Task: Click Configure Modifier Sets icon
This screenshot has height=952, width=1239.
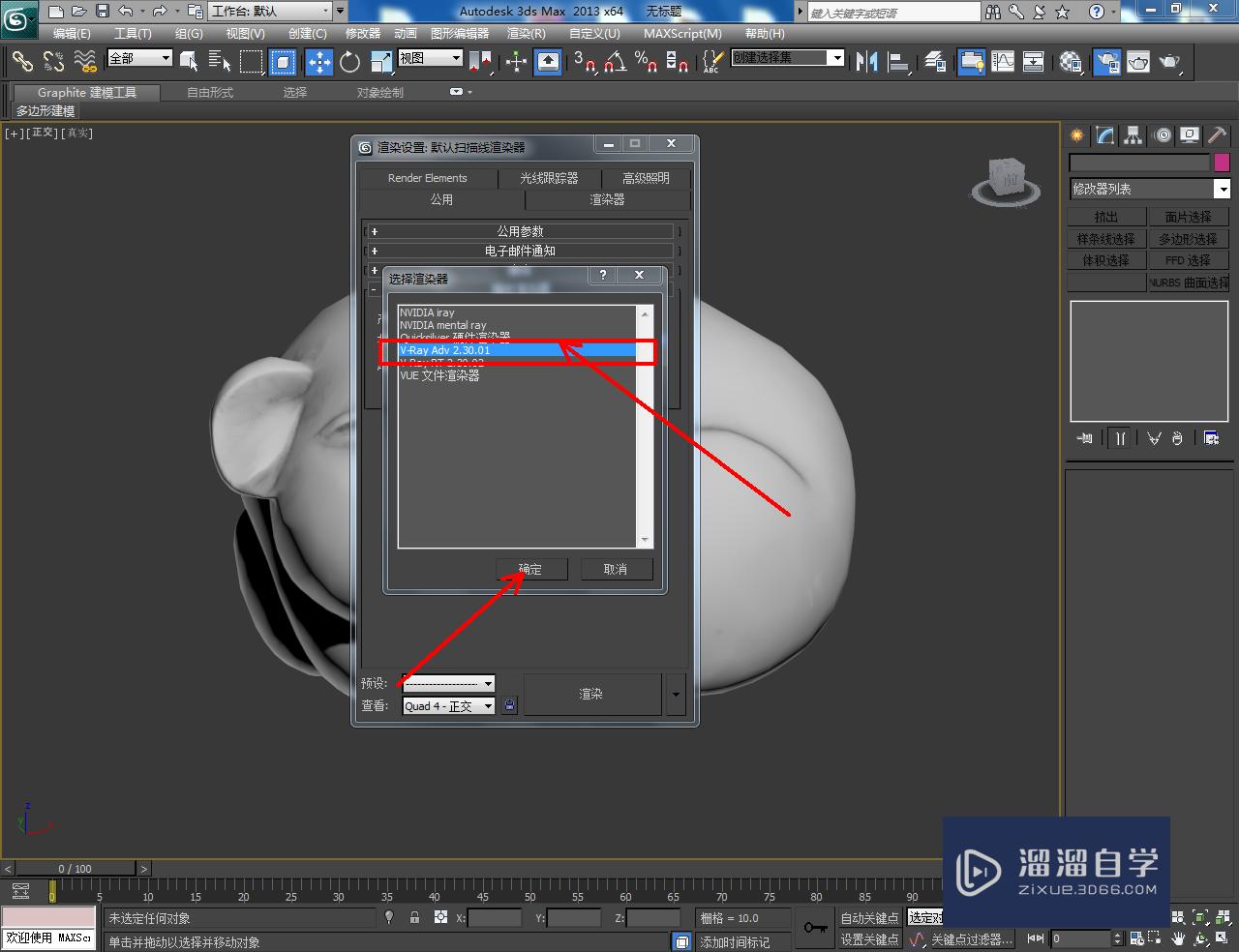Action: click(x=1211, y=438)
